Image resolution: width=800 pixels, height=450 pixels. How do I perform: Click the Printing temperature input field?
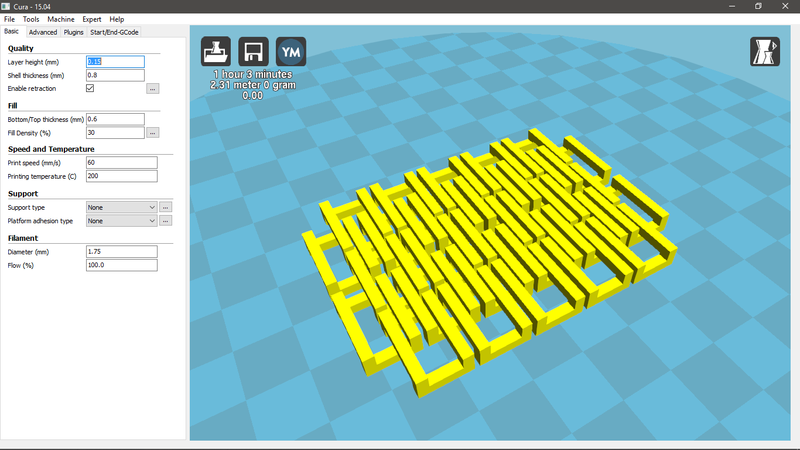121,176
